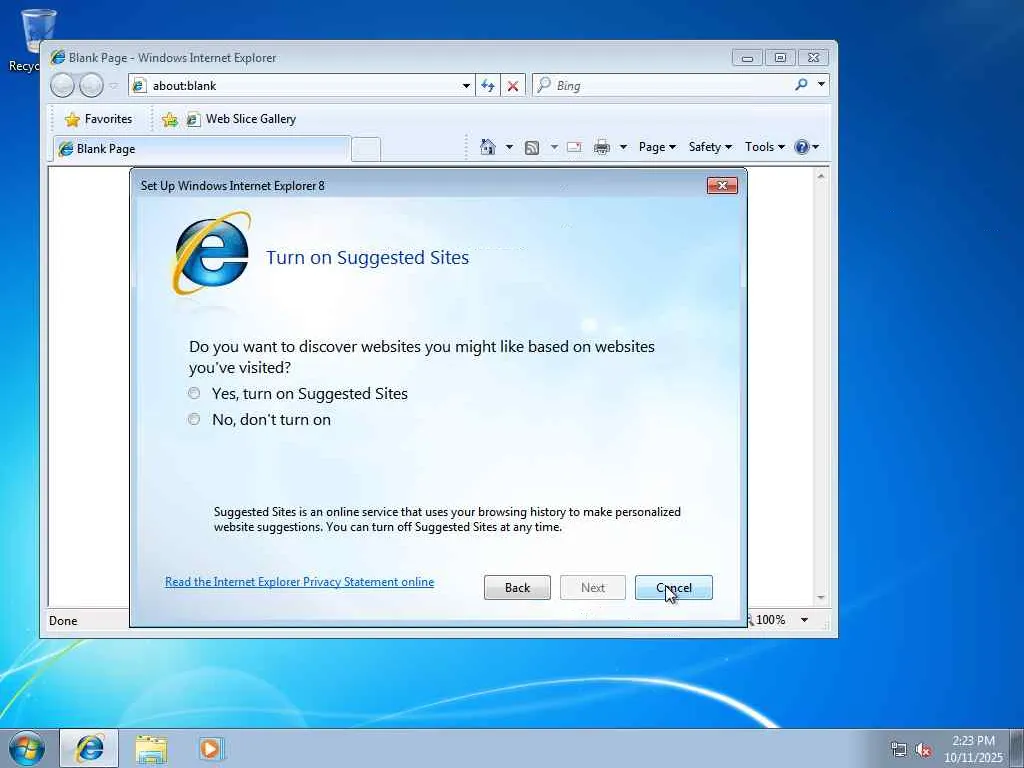
Task: Launch Windows Media Player from taskbar
Action: click(210, 749)
